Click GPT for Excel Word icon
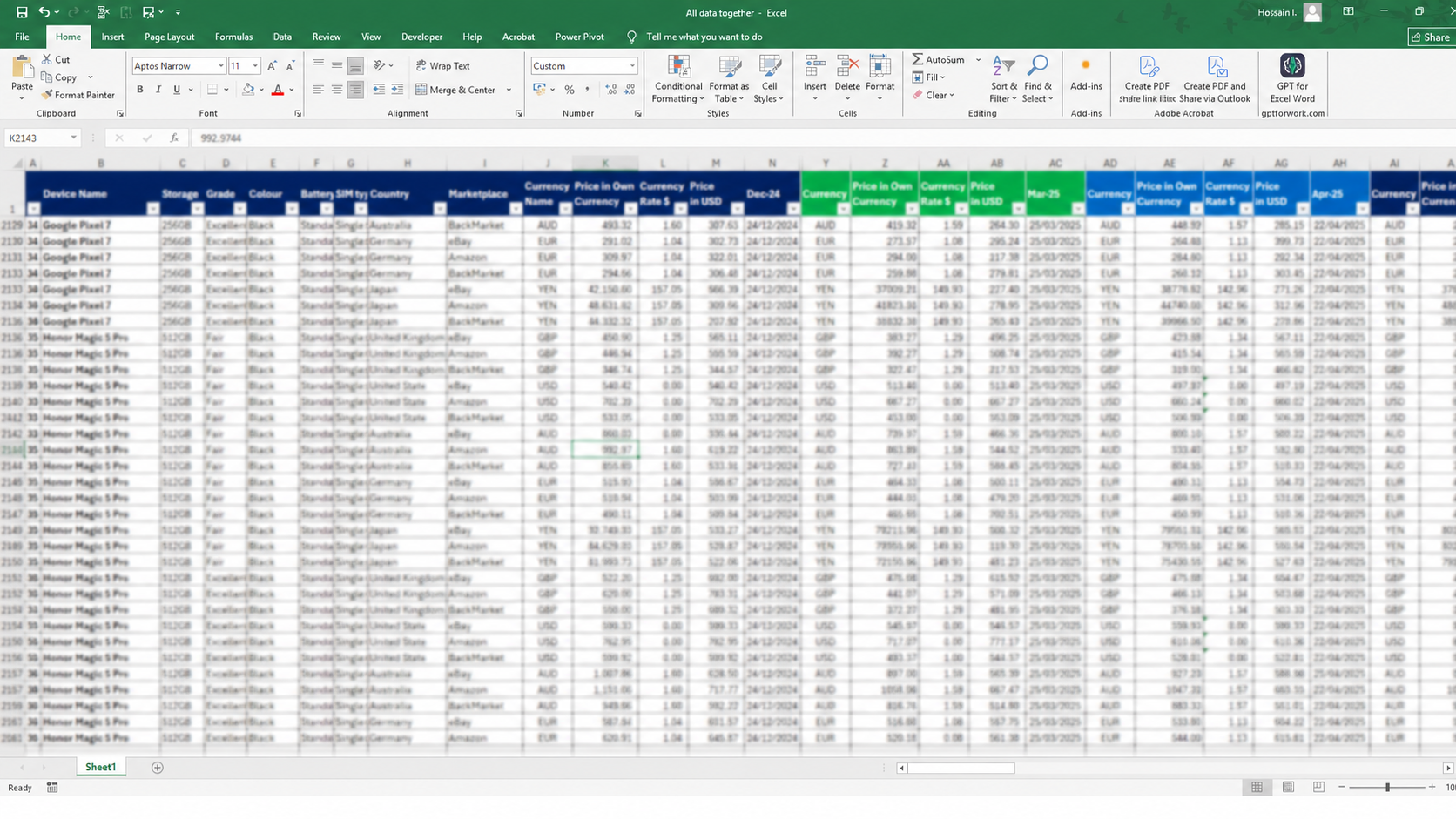 [x=1292, y=67]
